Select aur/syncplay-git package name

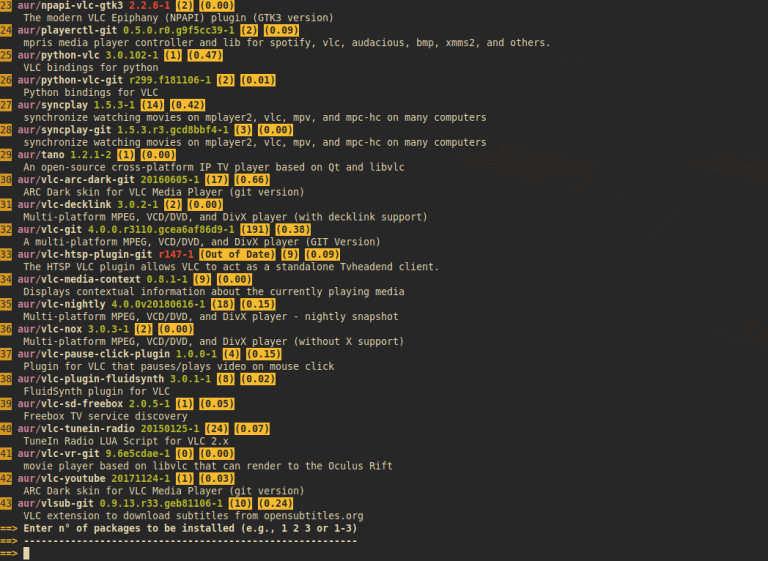point(64,130)
